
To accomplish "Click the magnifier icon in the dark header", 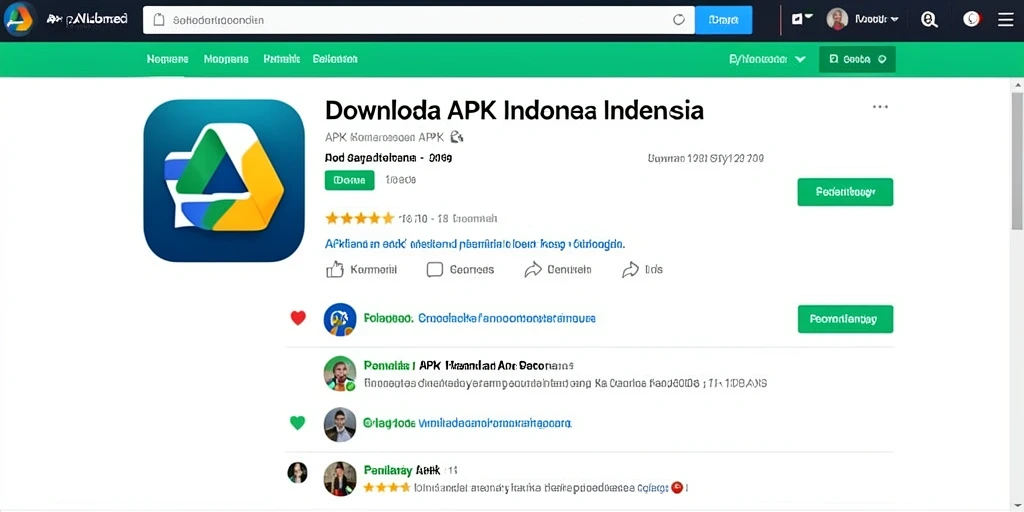I will [x=929, y=20].
